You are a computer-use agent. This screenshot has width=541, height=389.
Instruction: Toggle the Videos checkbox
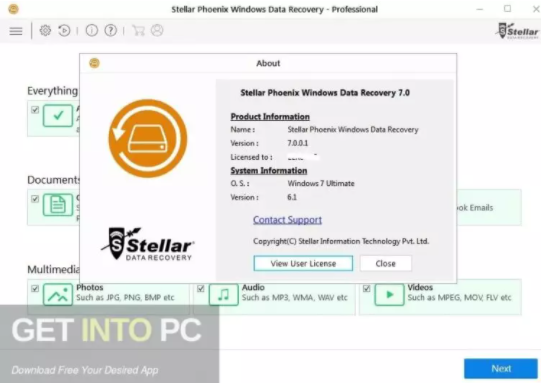[x=366, y=289]
